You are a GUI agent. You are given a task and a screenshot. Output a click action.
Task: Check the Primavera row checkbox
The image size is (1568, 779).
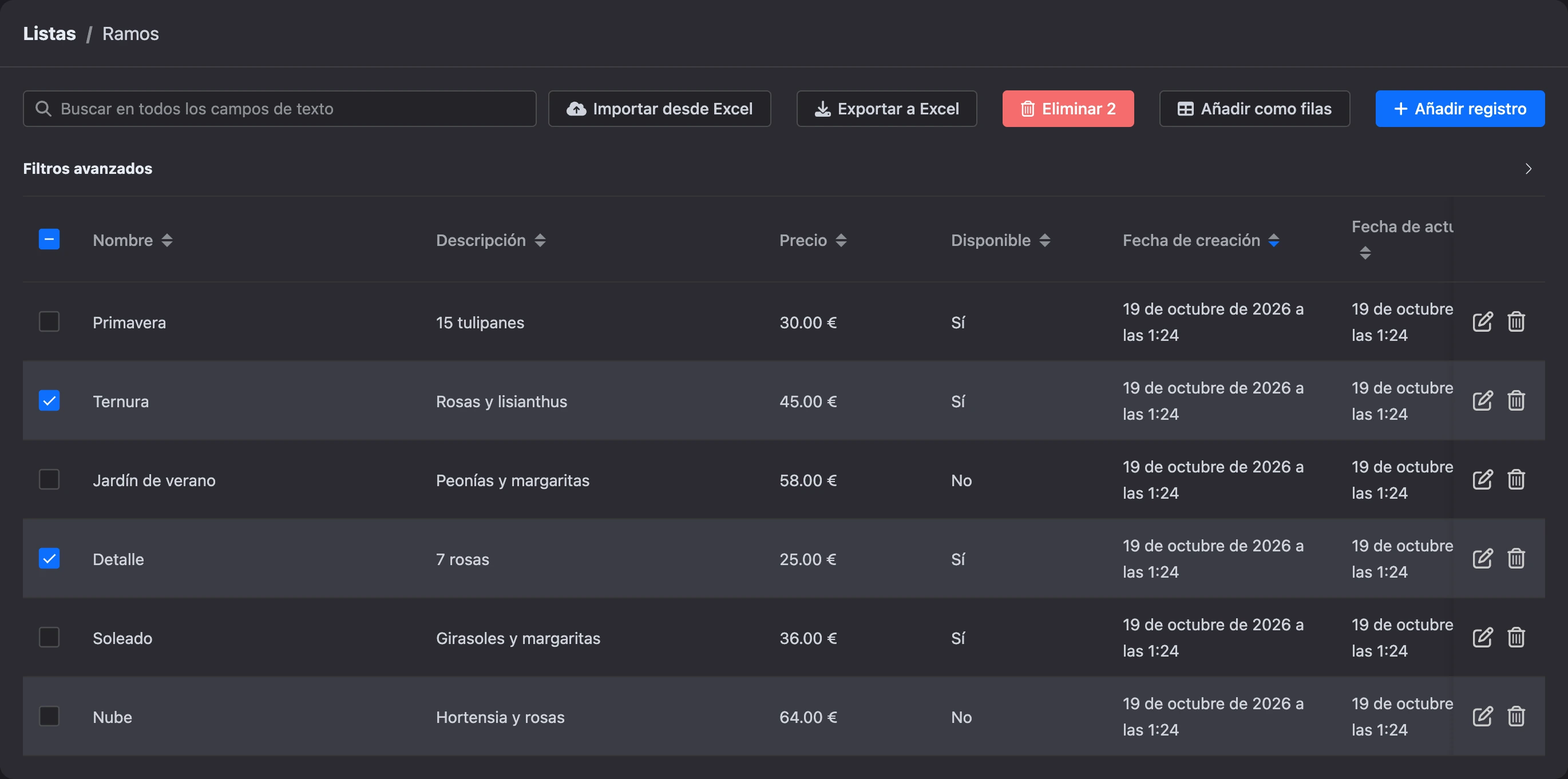pos(49,321)
